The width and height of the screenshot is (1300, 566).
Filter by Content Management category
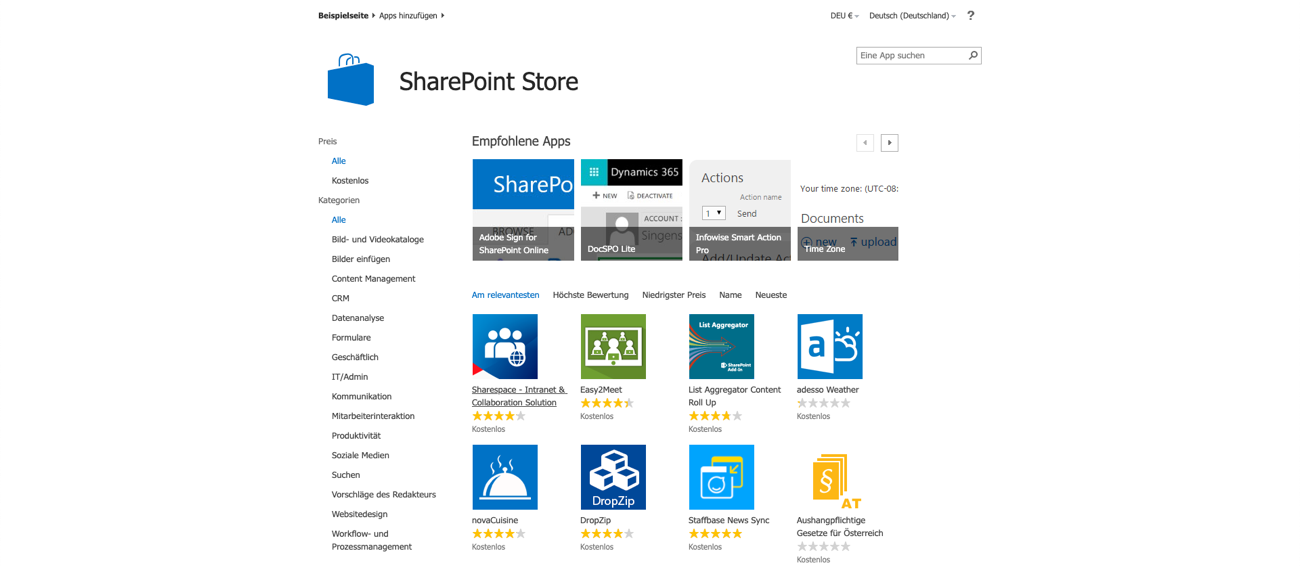click(373, 279)
